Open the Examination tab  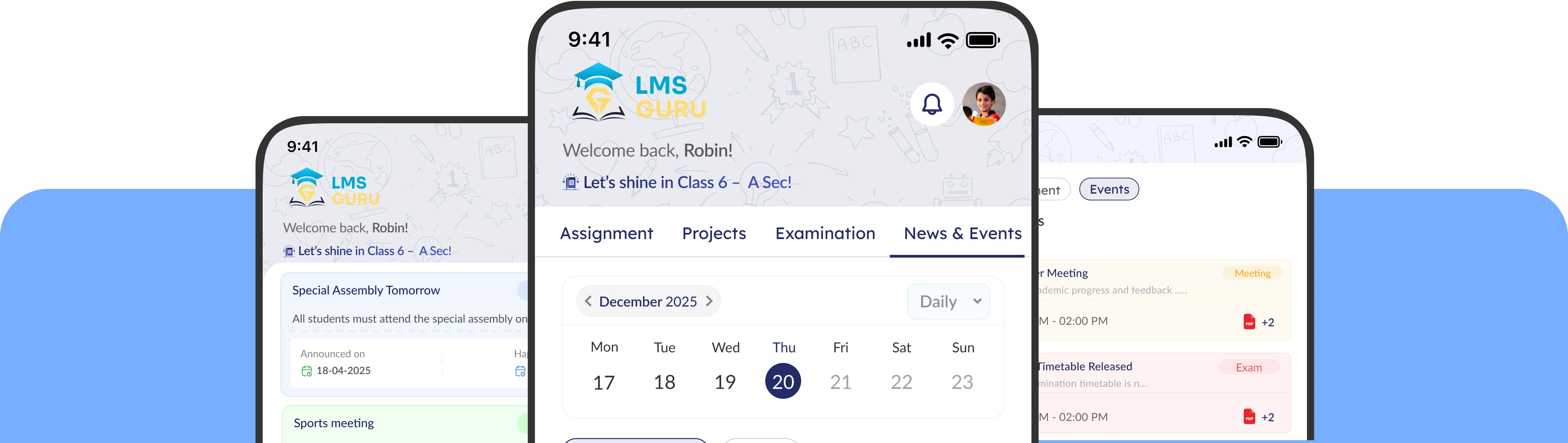825,233
